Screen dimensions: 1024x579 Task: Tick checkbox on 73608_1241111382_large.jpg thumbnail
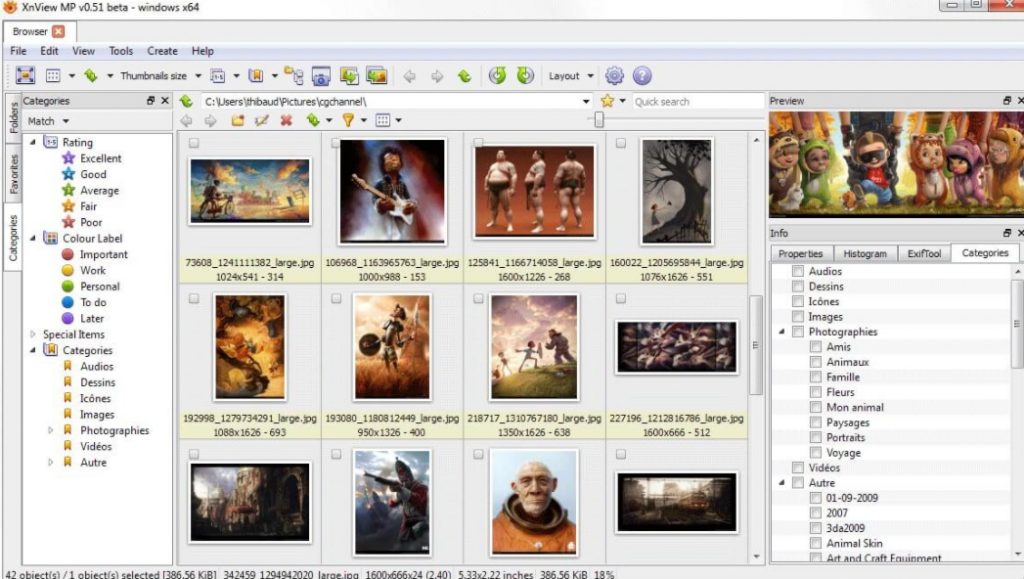pos(194,143)
